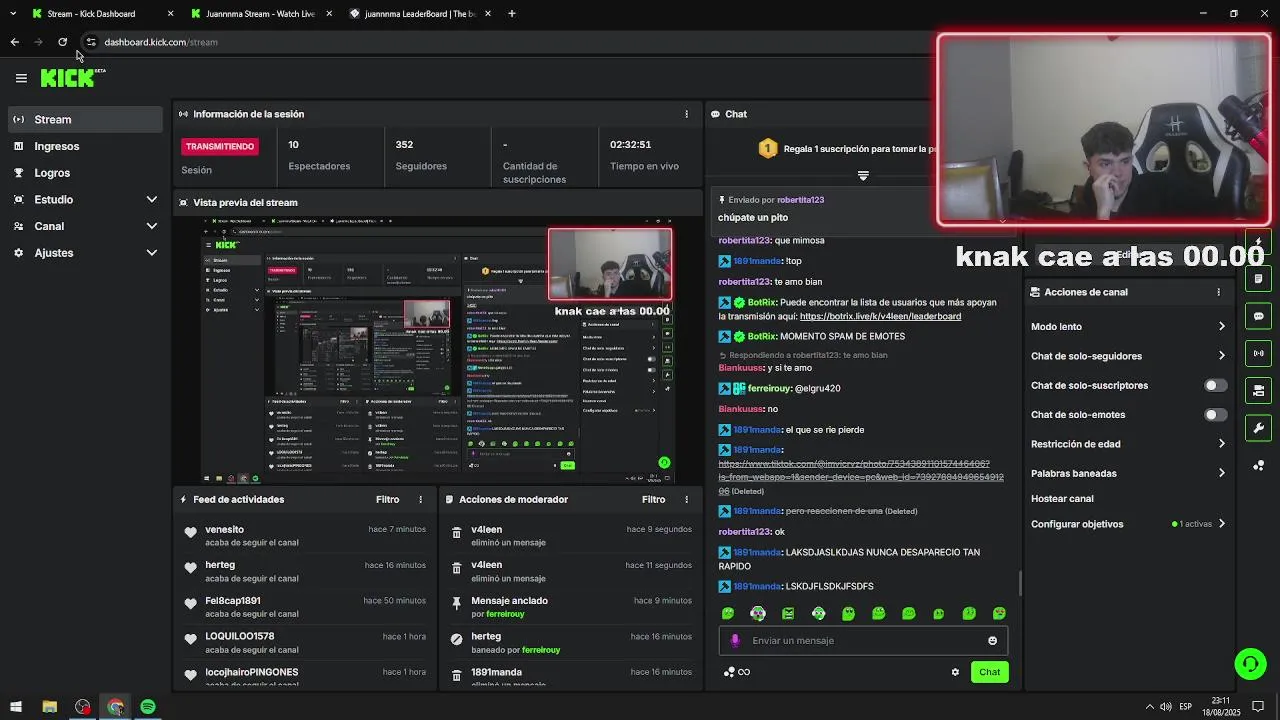Image resolution: width=1280 pixels, height=720 pixels.
Task: Open chat settings gear icon
Action: tap(955, 672)
